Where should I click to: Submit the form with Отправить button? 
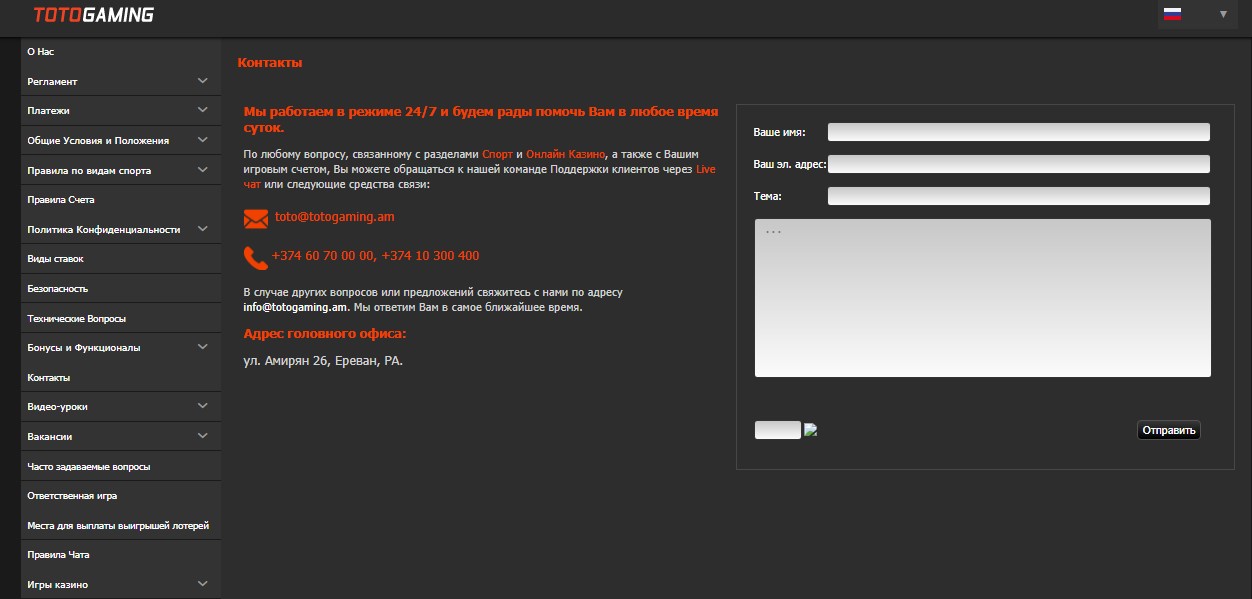pos(1169,431)
